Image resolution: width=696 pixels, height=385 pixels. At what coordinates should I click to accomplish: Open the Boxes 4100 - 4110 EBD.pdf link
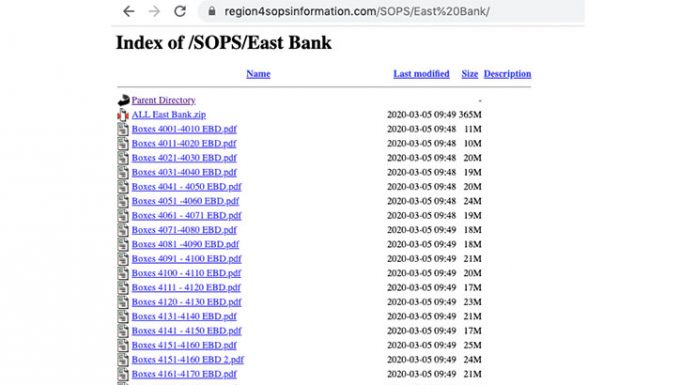pyautogui.click(x=186, y=273)
